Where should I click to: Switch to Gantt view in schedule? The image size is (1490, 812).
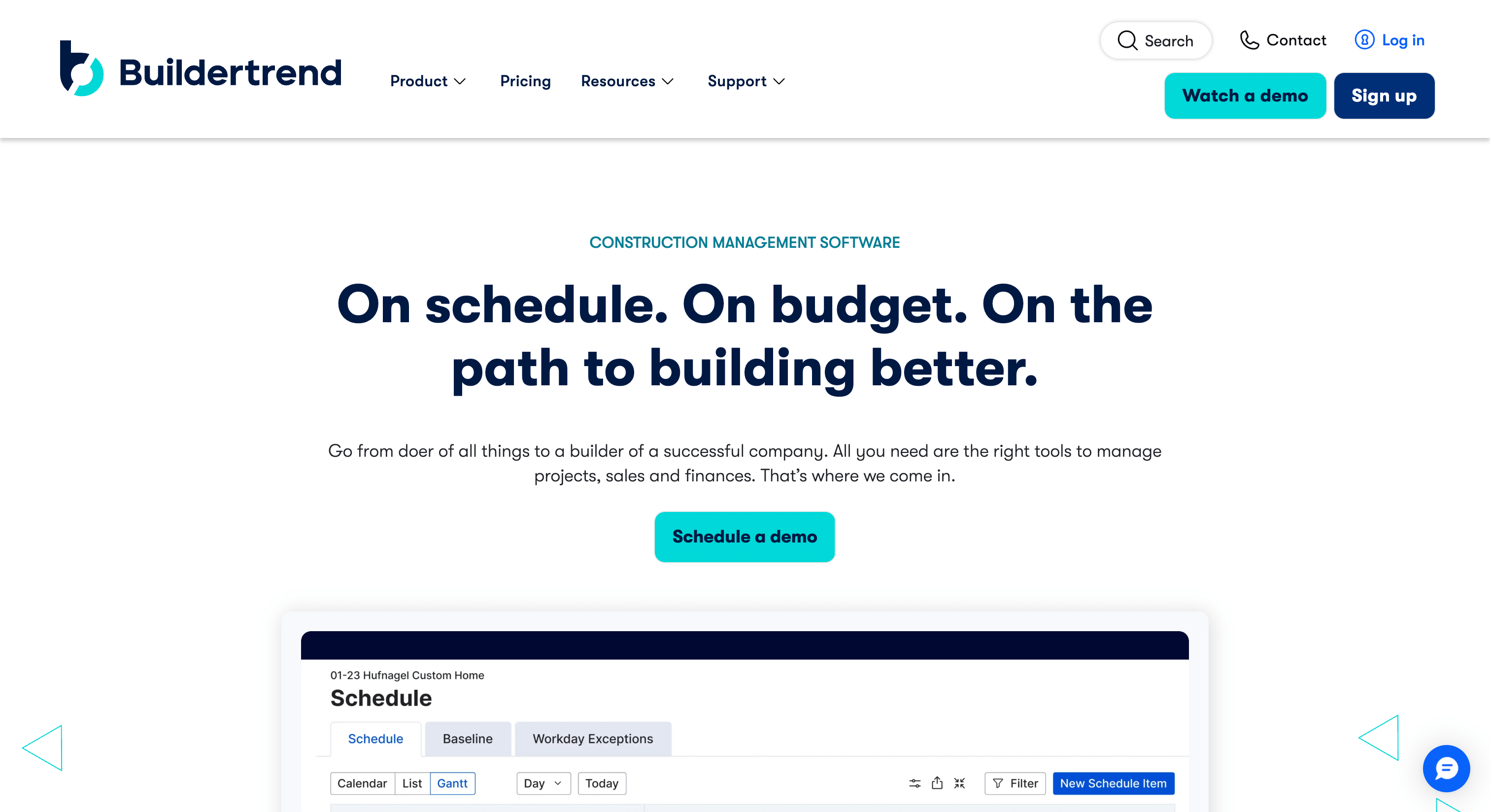(452, 783)
